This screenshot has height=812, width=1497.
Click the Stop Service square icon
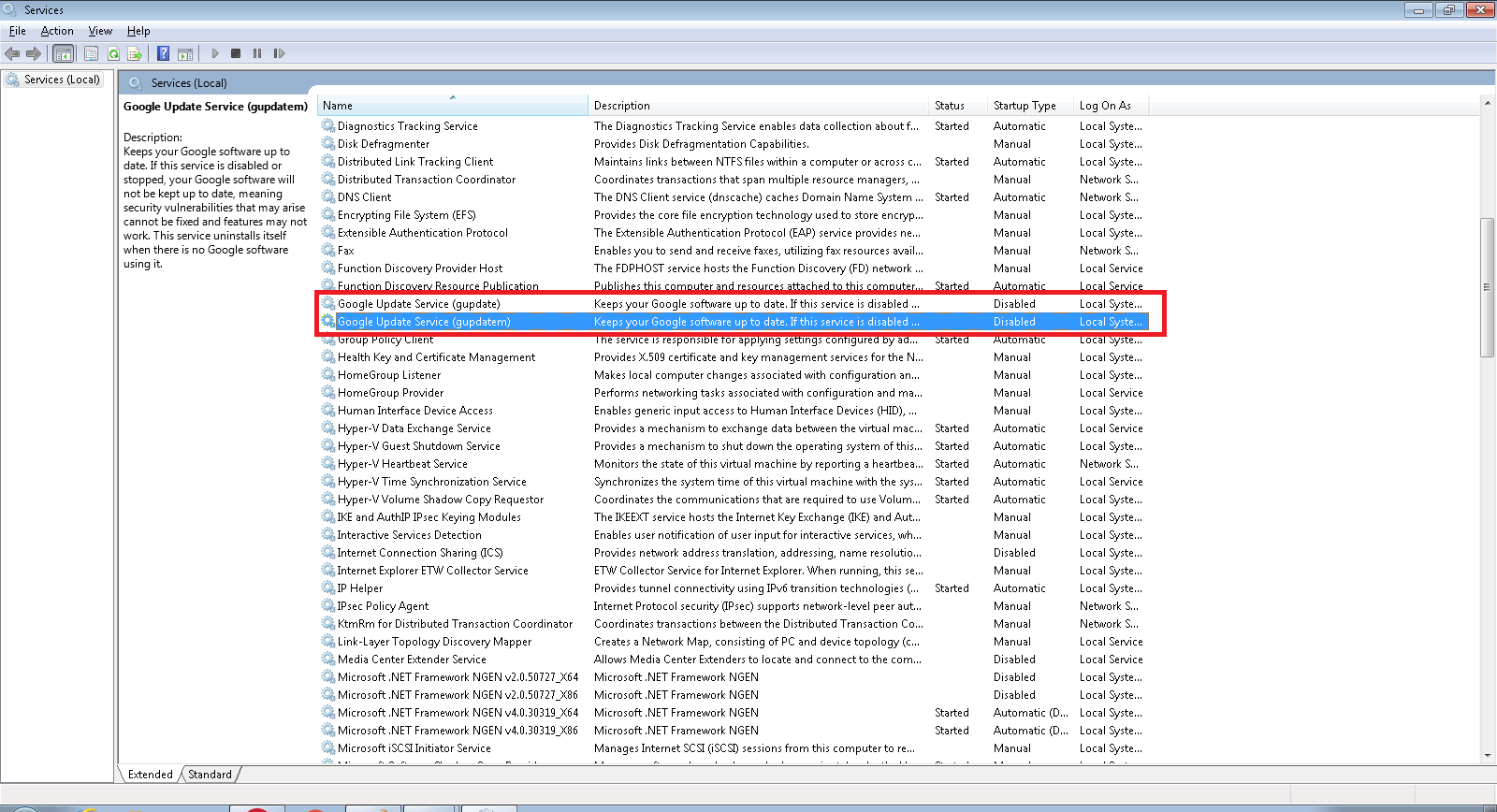point(236,53)
